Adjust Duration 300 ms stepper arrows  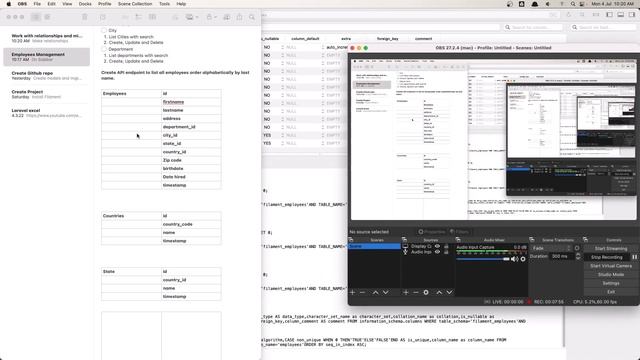(x=578, y=256)
